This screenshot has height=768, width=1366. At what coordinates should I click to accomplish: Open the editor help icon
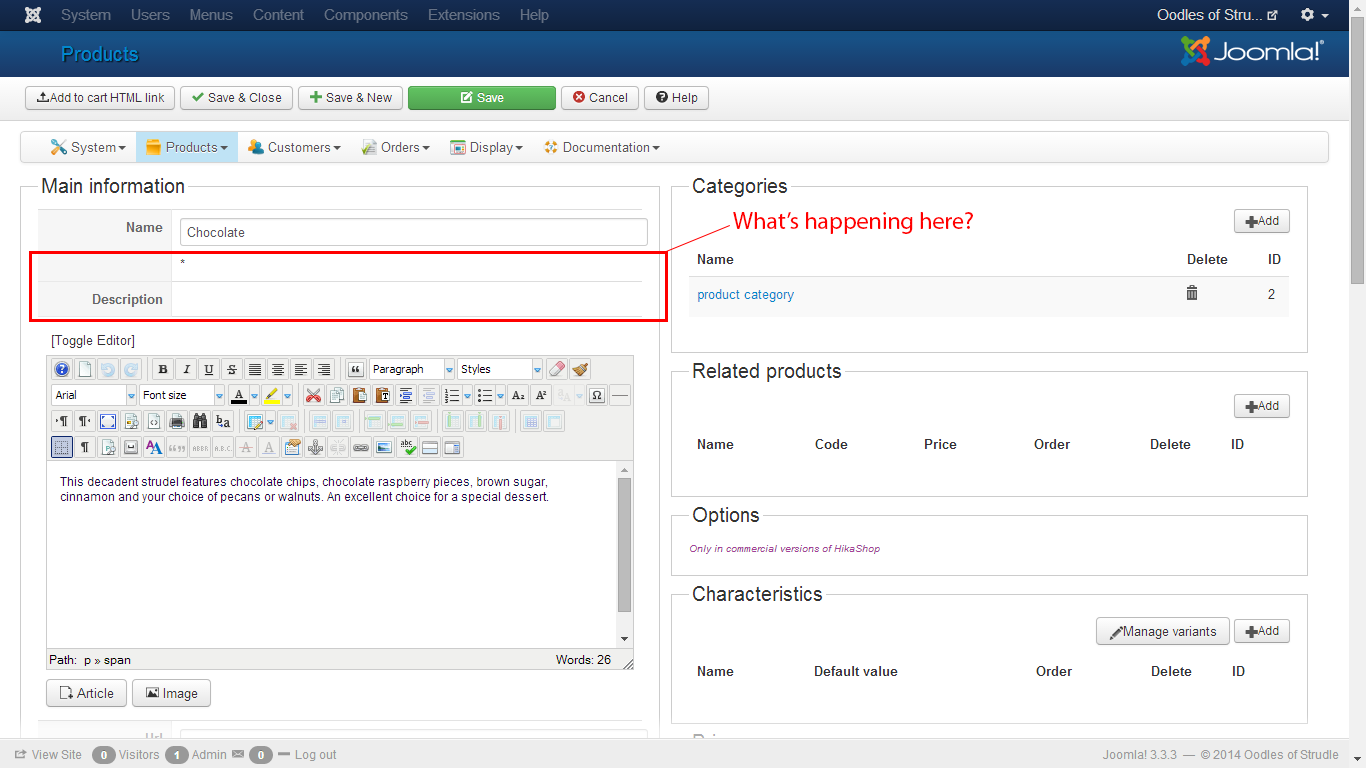(x=62, y=369)
